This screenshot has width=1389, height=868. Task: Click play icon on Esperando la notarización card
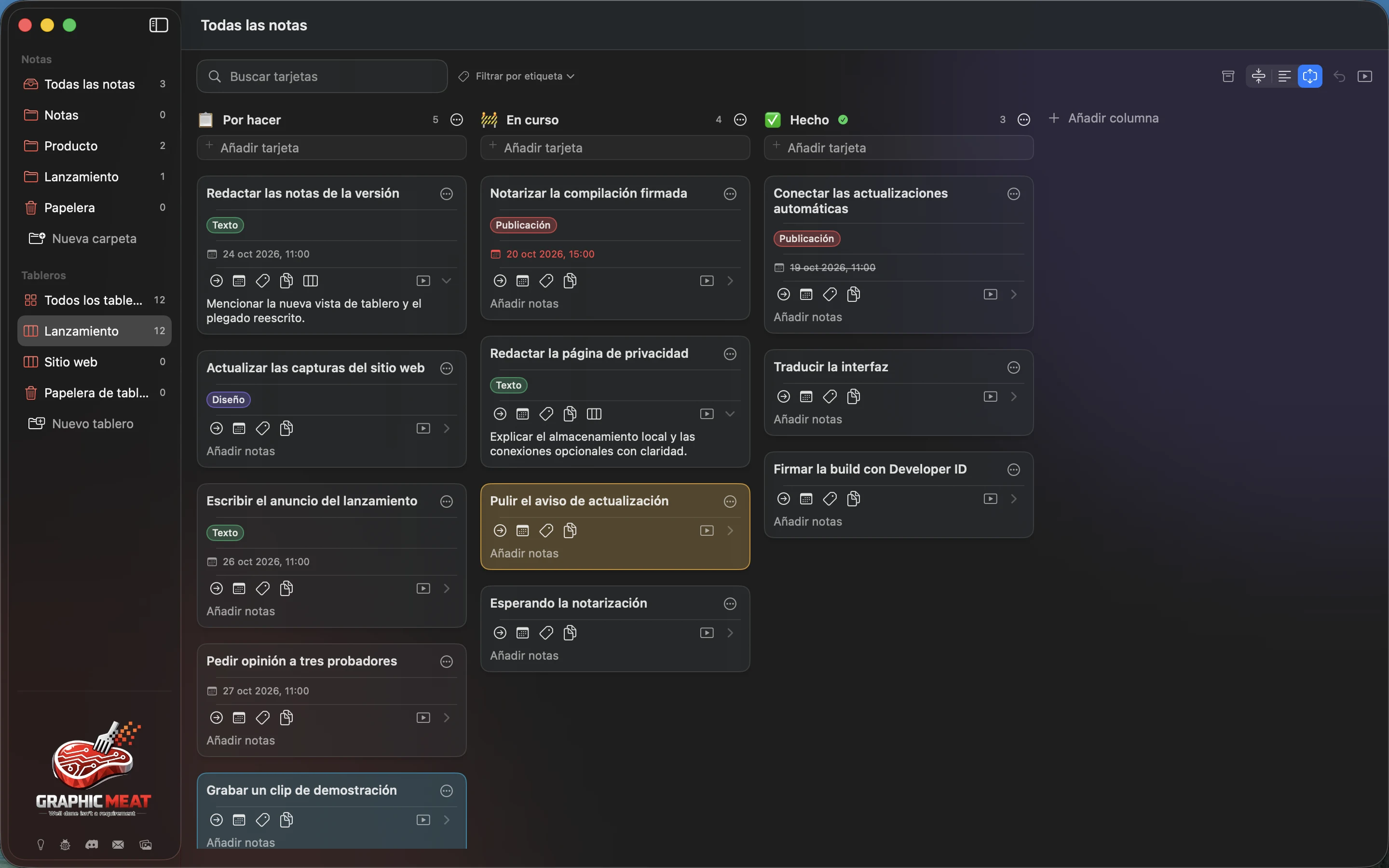point(707,633)
